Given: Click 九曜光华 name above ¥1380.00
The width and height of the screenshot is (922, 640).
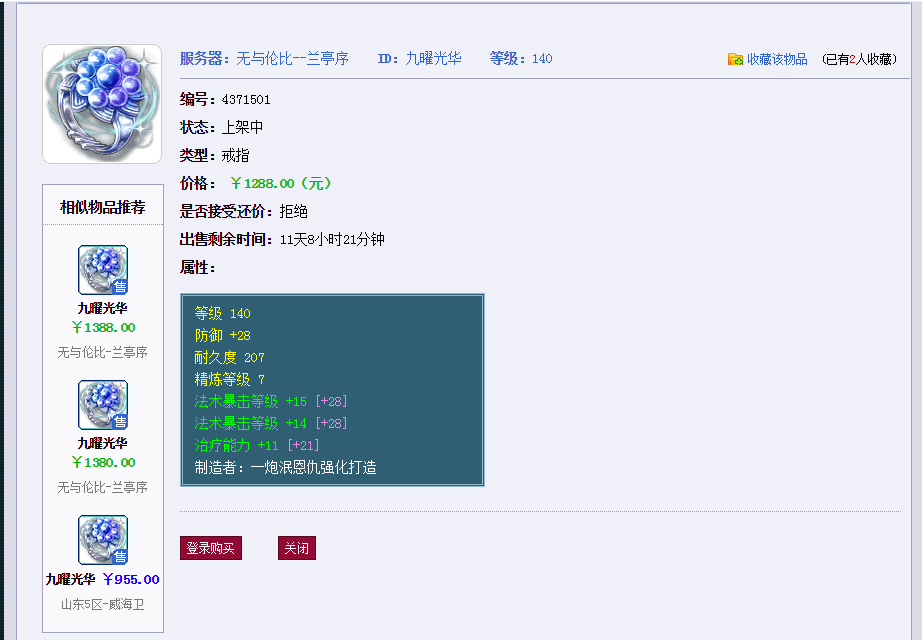Looking at the screenshot, I should (x=102, y=443).
